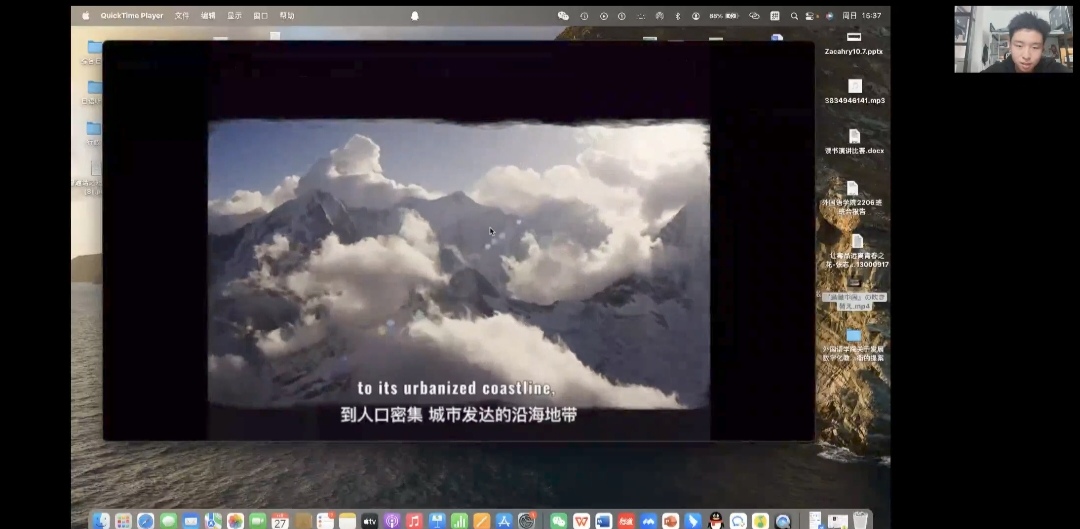Open App Store from the dock
This screenshot has height=529, width=1080.
point(504,520)
